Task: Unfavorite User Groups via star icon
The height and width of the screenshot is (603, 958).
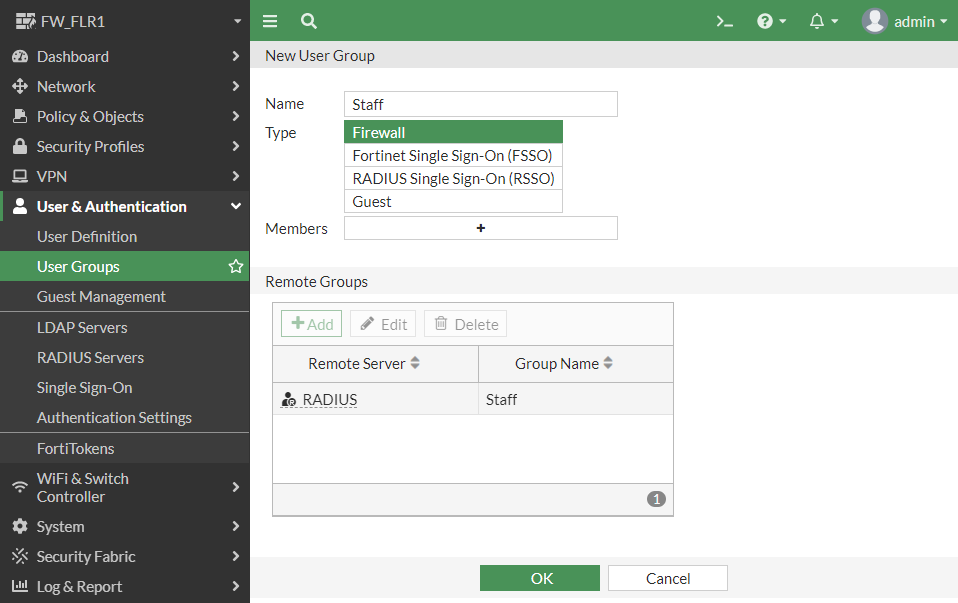Action: tap(235, 266)
